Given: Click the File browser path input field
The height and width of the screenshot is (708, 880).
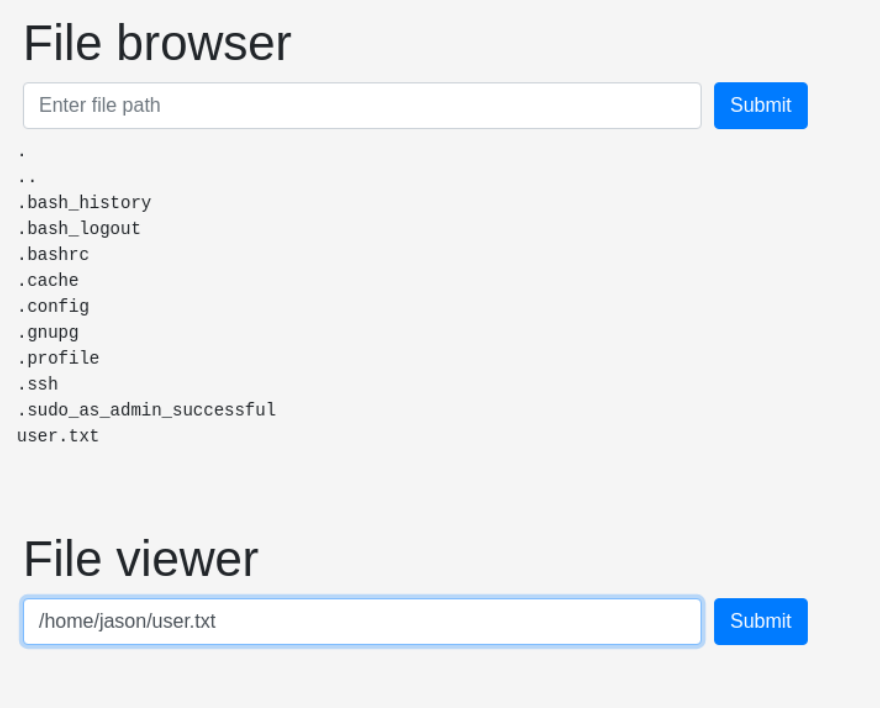Looking at the screenshot, I should (362, 105).
